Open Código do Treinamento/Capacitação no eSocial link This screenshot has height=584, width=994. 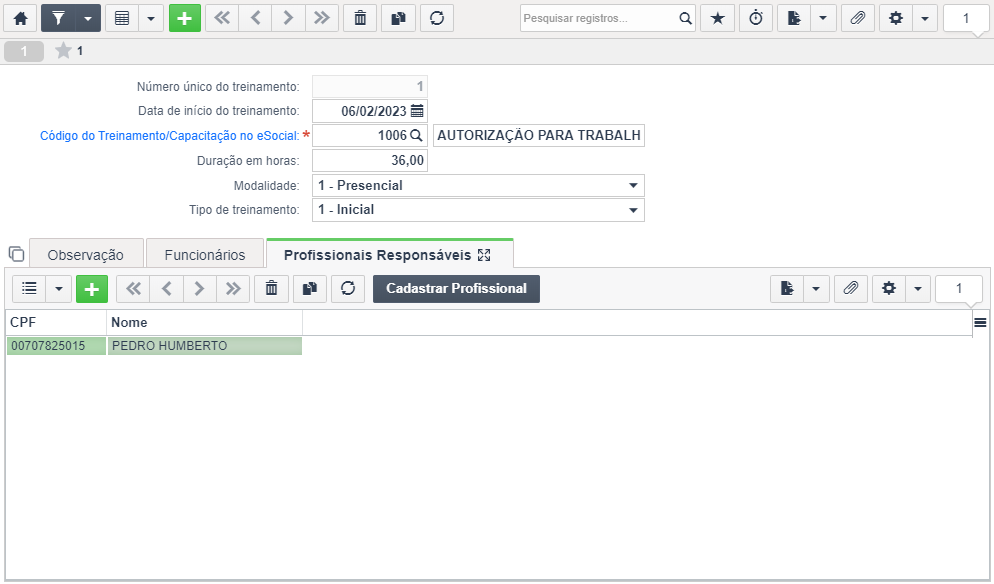point(169,136)
